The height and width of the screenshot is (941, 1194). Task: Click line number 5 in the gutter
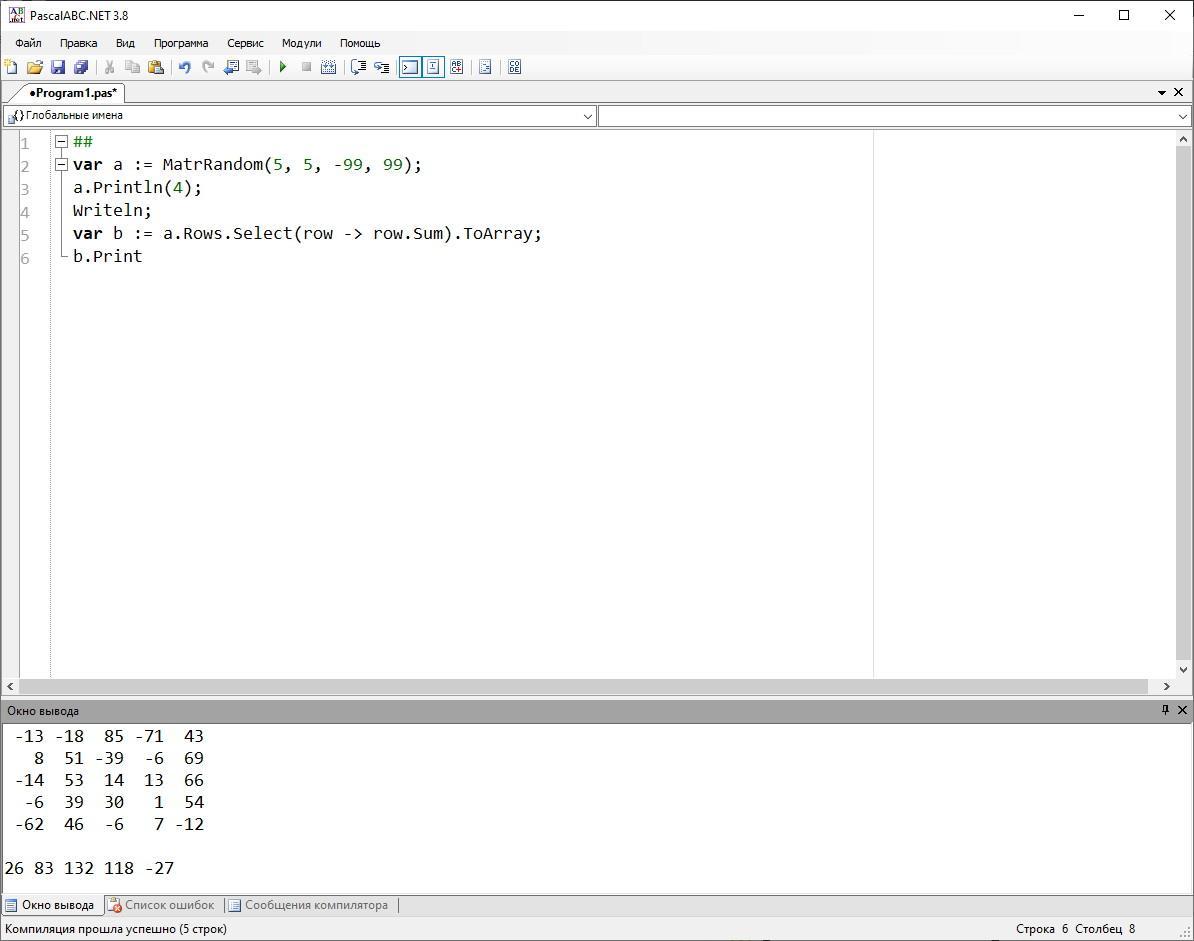[25, 235]
